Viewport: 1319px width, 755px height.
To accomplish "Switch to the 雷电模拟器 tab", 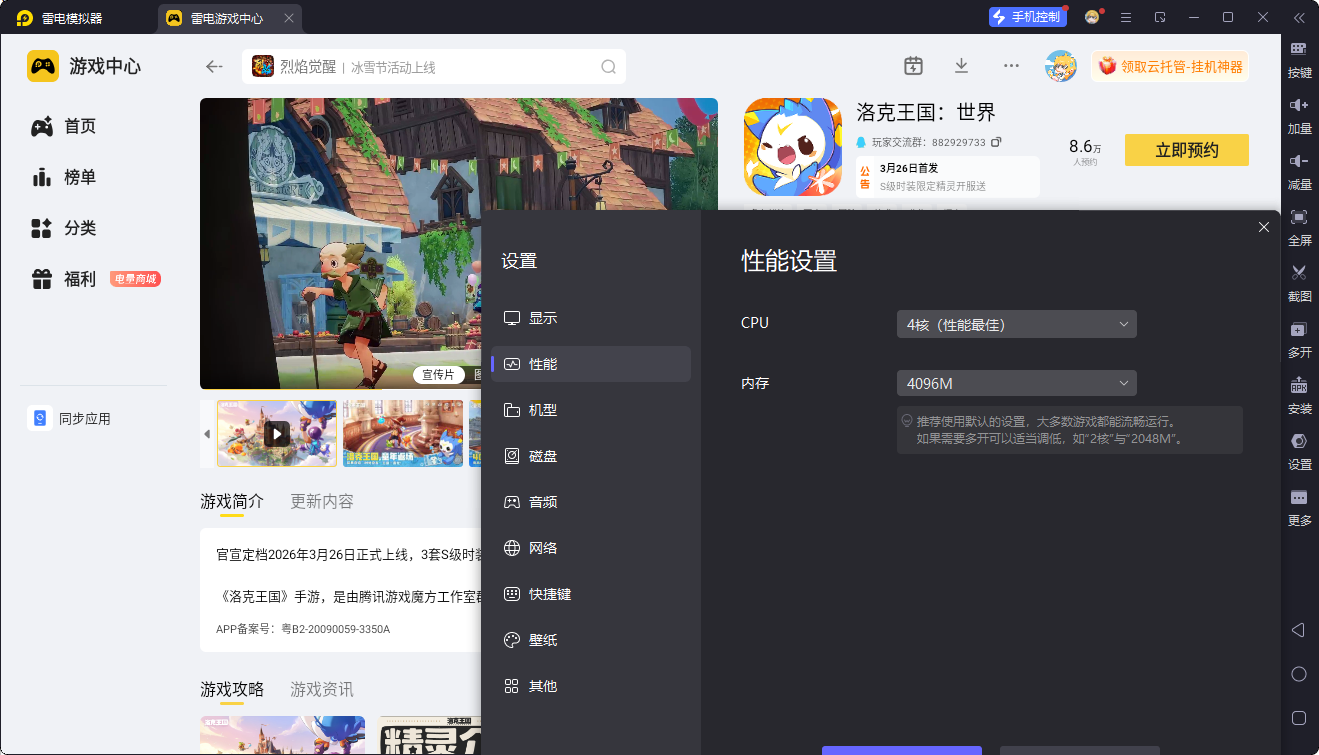I will [x=60, y=18].
